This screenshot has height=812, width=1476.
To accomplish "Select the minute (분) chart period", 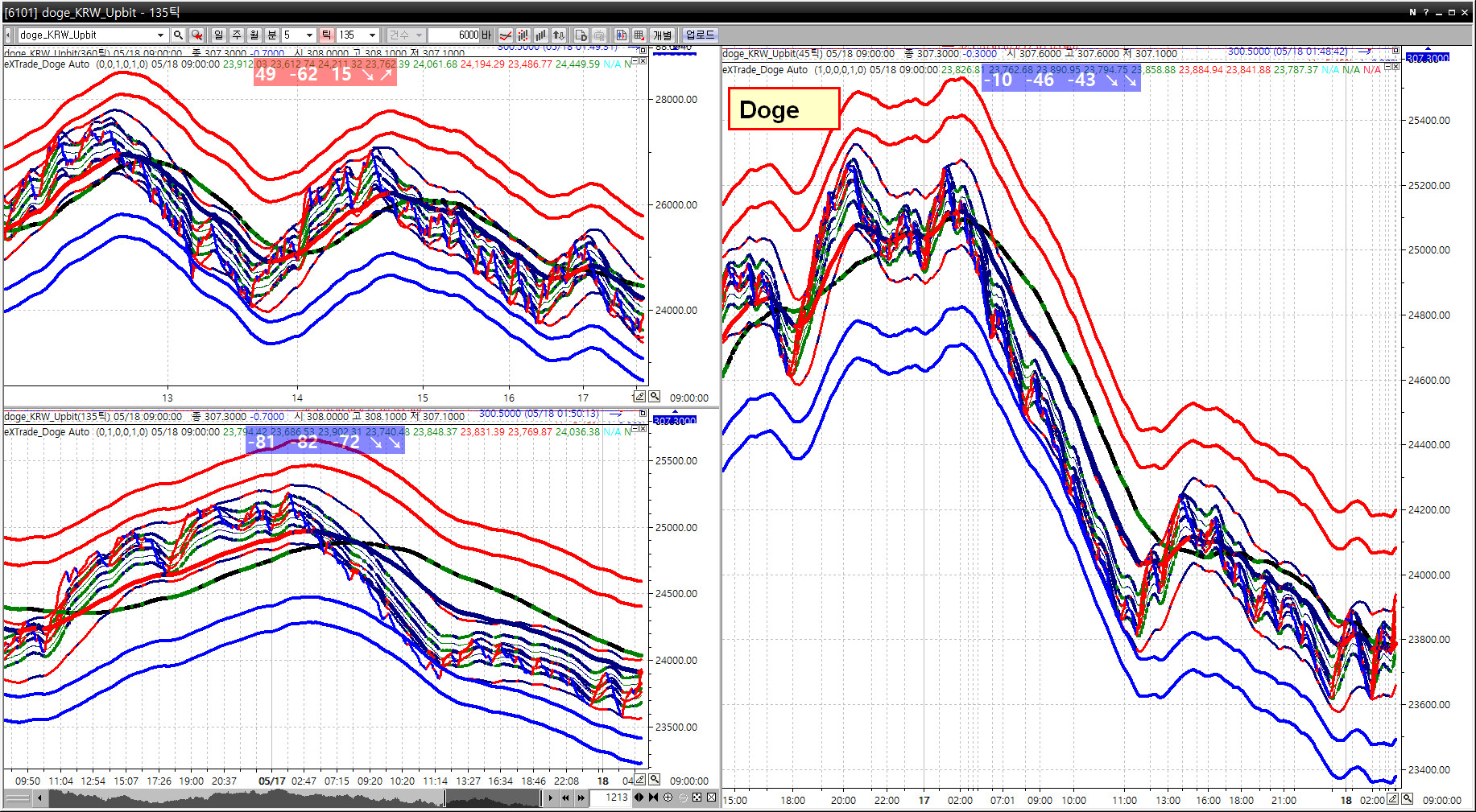I will tap(272, 35).
